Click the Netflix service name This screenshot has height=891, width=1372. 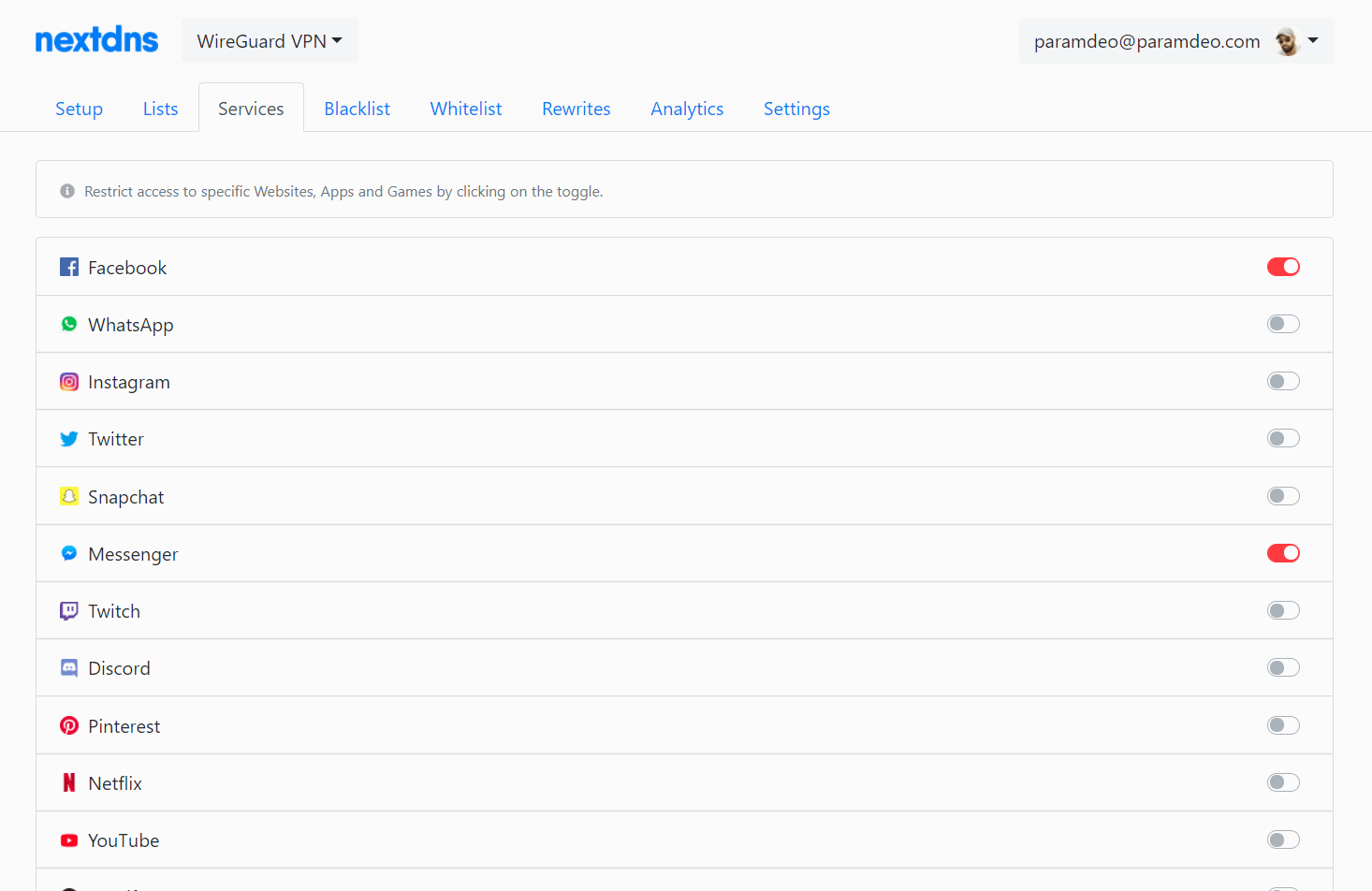115,783
